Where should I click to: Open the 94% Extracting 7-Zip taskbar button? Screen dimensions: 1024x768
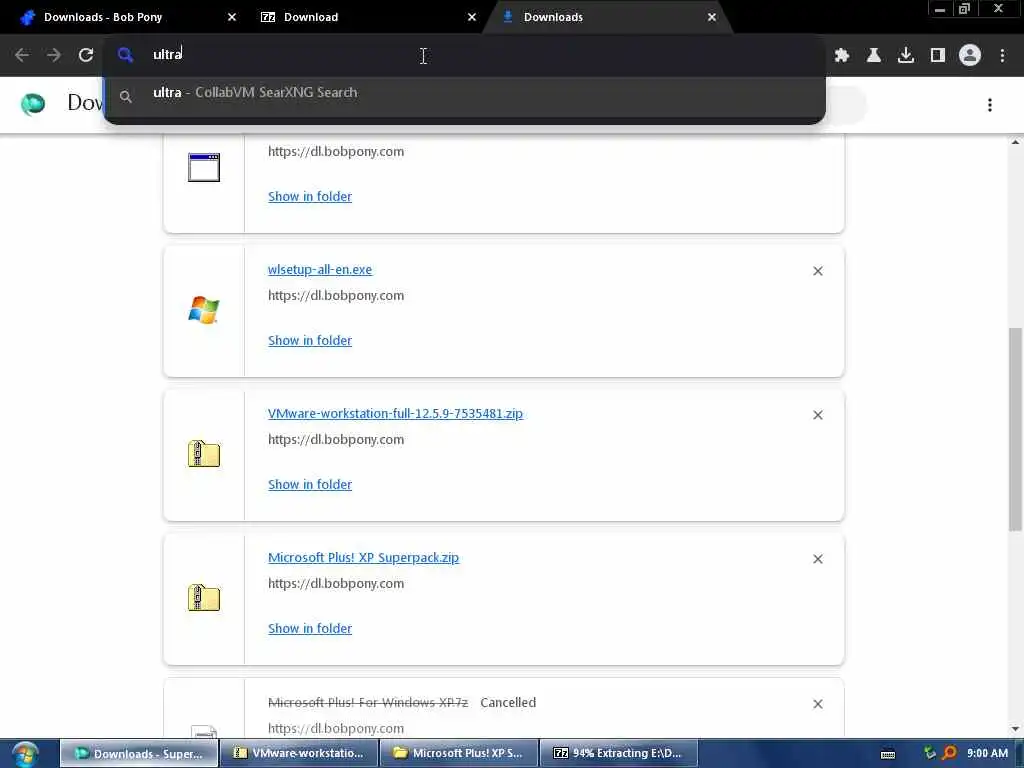tap(620, 754)
